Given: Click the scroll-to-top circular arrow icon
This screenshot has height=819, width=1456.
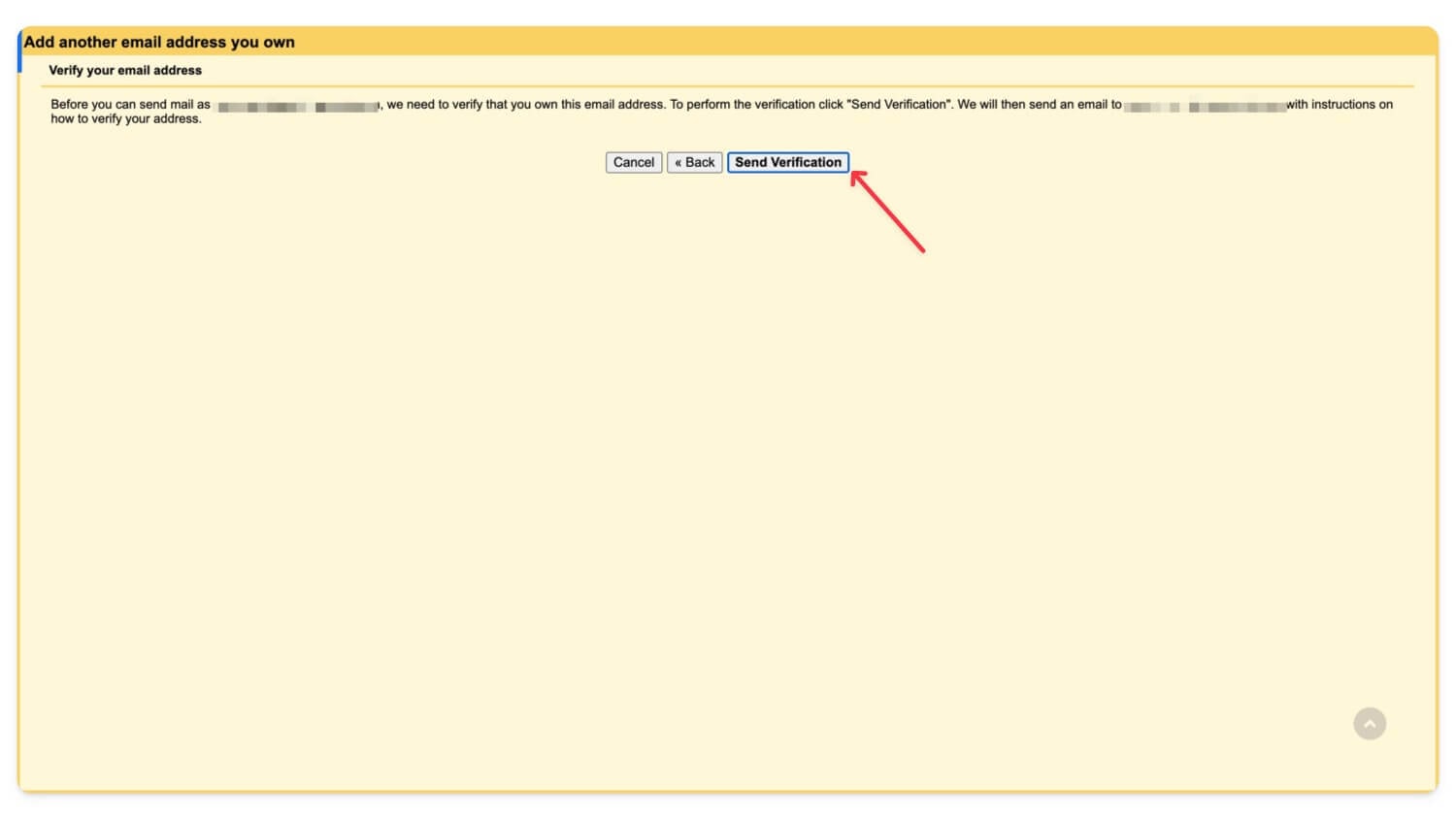Looking at the screenshot, I should [x=1369, y=723].
